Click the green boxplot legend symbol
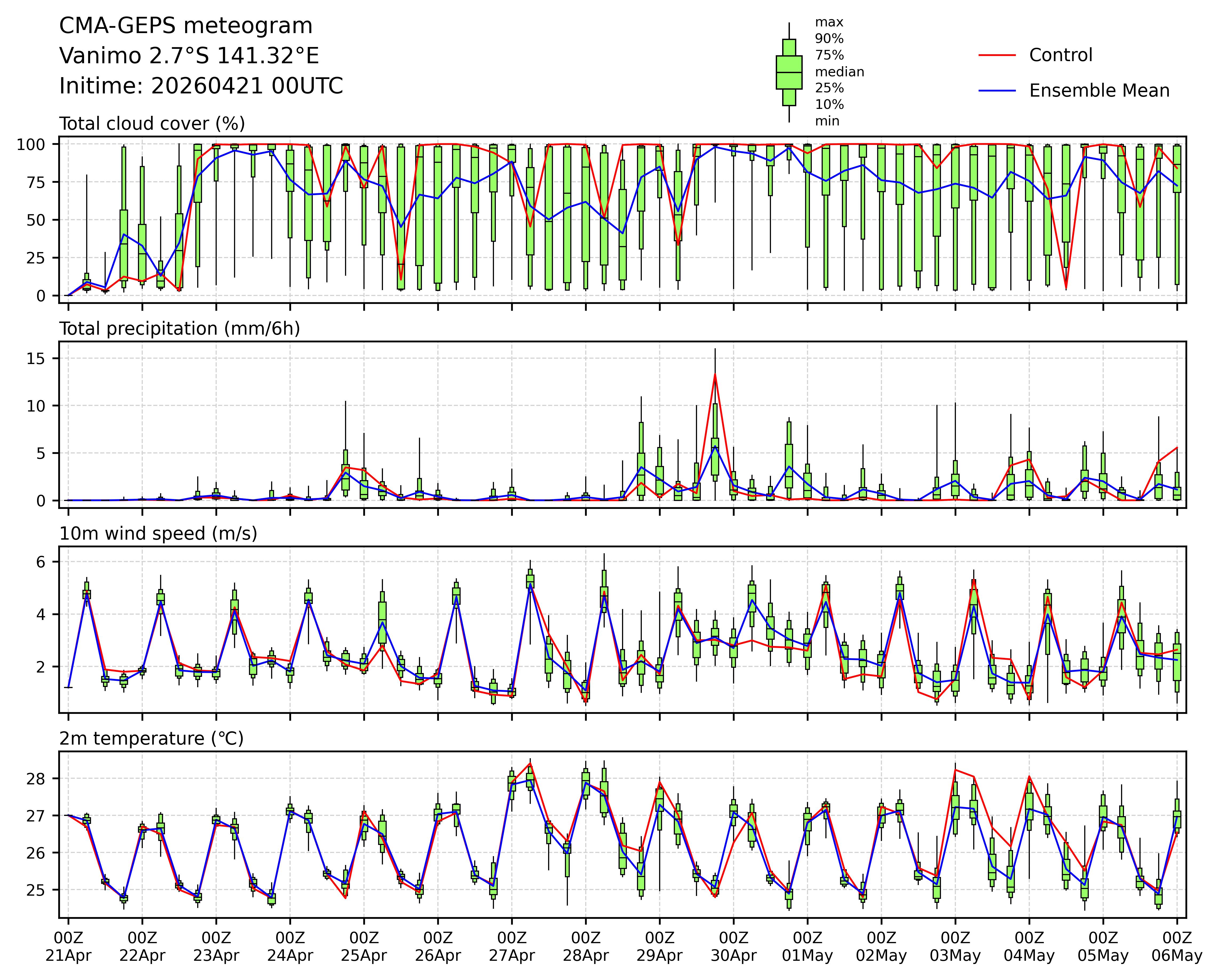Viewport: 1219px width, 980px height. pyautogui.click(x=789, y=72)
